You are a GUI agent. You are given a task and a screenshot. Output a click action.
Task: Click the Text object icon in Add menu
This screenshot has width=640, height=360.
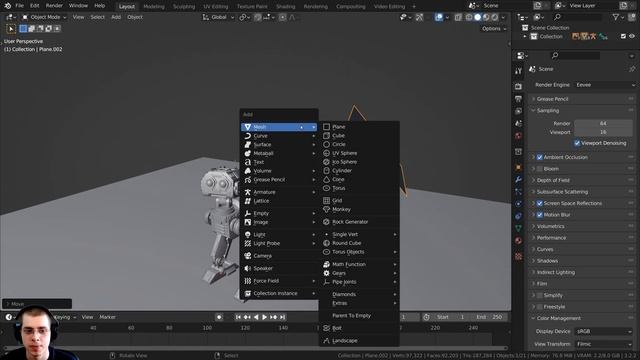[x=248, y=162]
